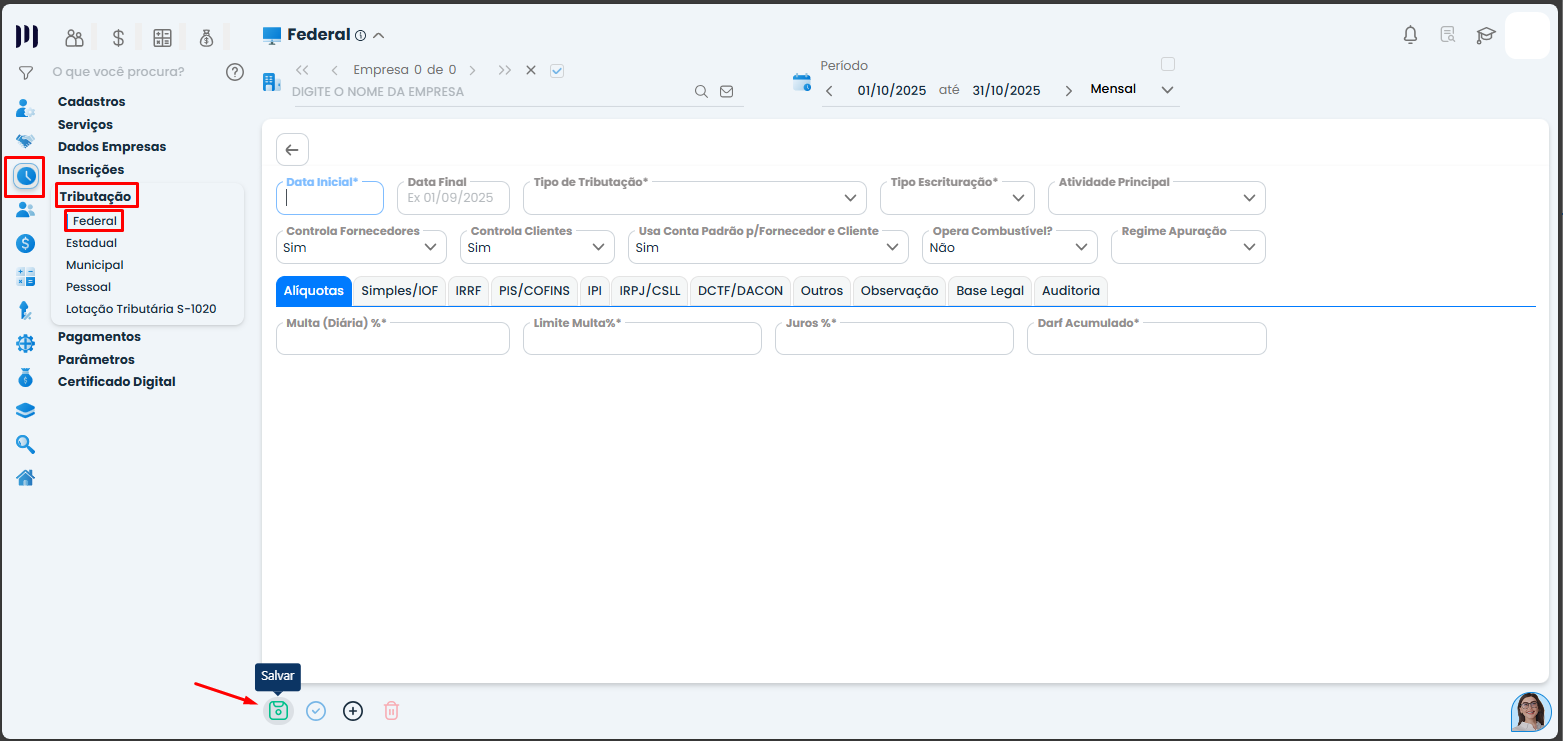Open the notifications bell
The width and height of the screenshot is (1563, 741).
tap(1410, 35)
